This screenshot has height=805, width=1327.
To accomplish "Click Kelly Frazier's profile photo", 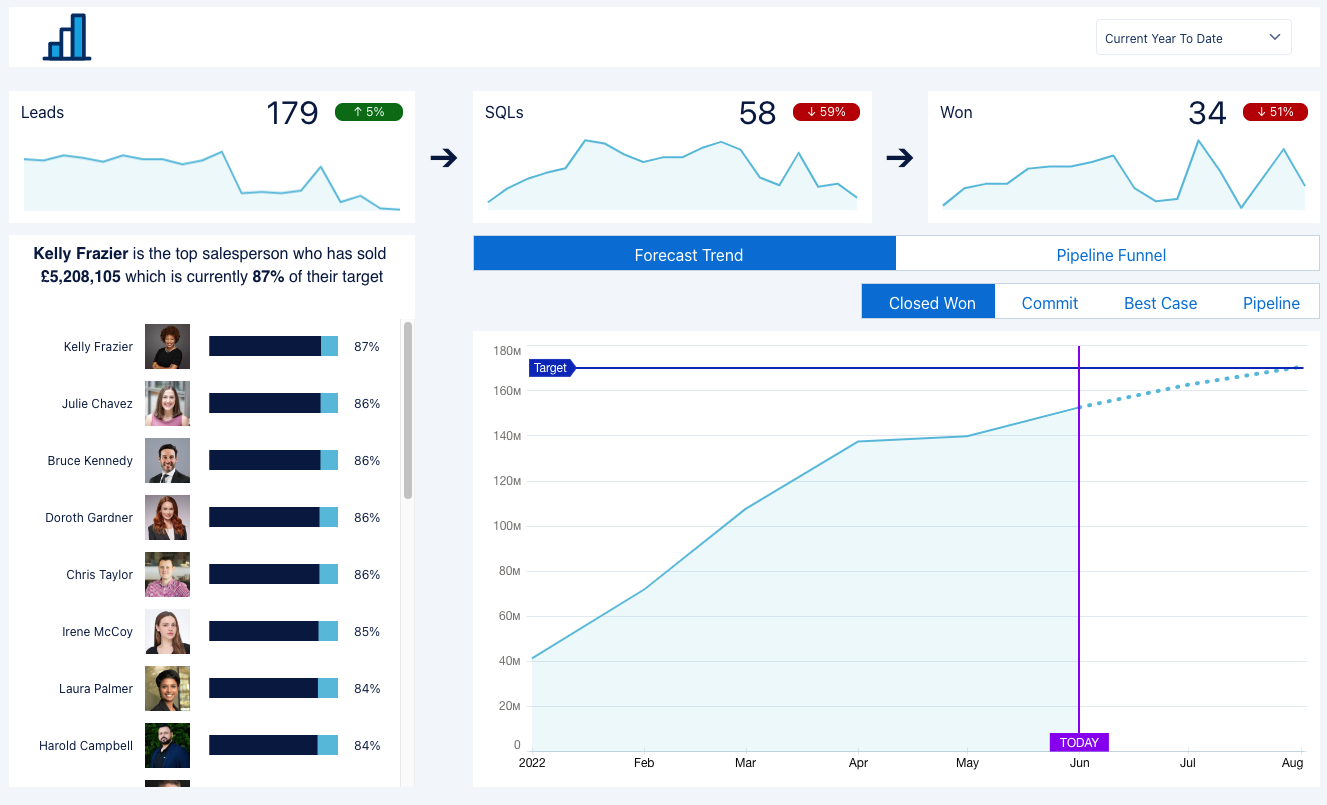I will (x=167, y=347).
